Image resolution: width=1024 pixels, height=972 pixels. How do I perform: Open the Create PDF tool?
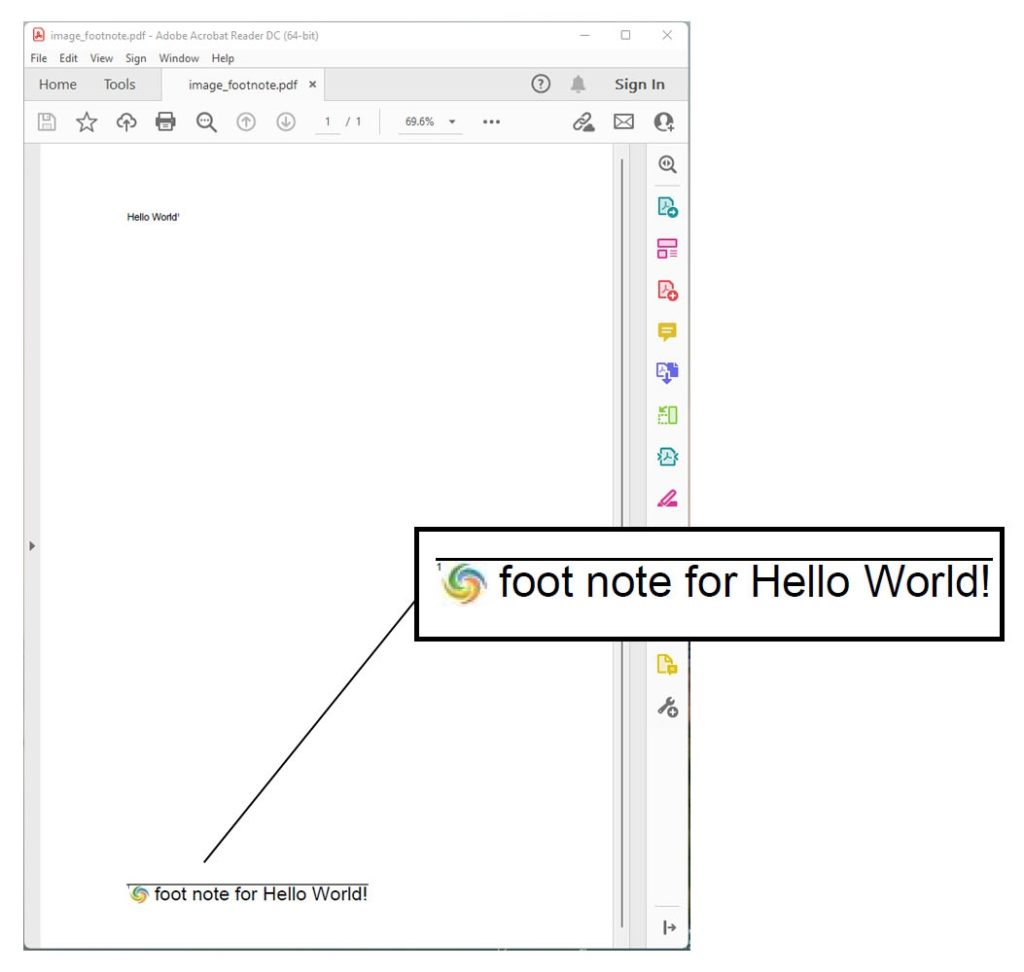pyautogui.click(x=667, y=290)
